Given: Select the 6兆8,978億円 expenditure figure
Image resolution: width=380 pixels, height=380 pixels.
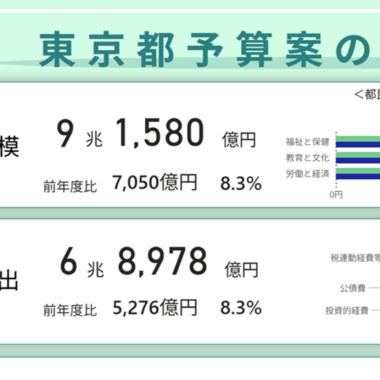Looking at the screenshot, I should tap(159, 262).
